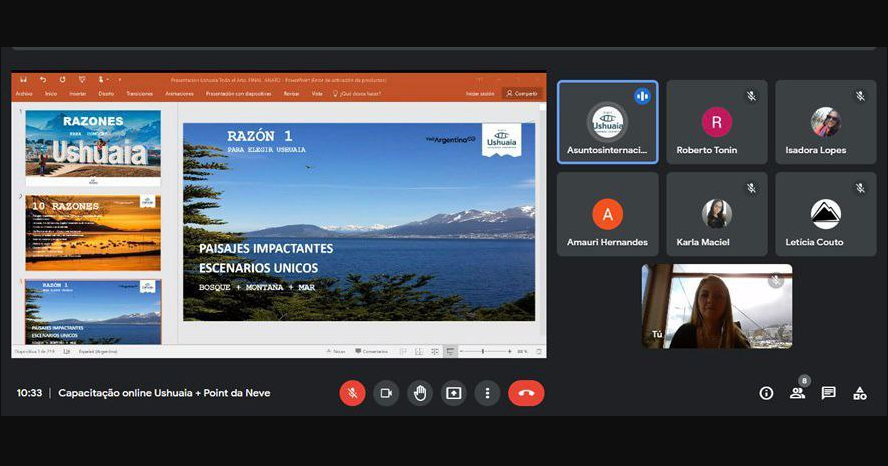Click the Present now screen share button
The height and width of the screenshot is (466, 888).
pos(454,393)
